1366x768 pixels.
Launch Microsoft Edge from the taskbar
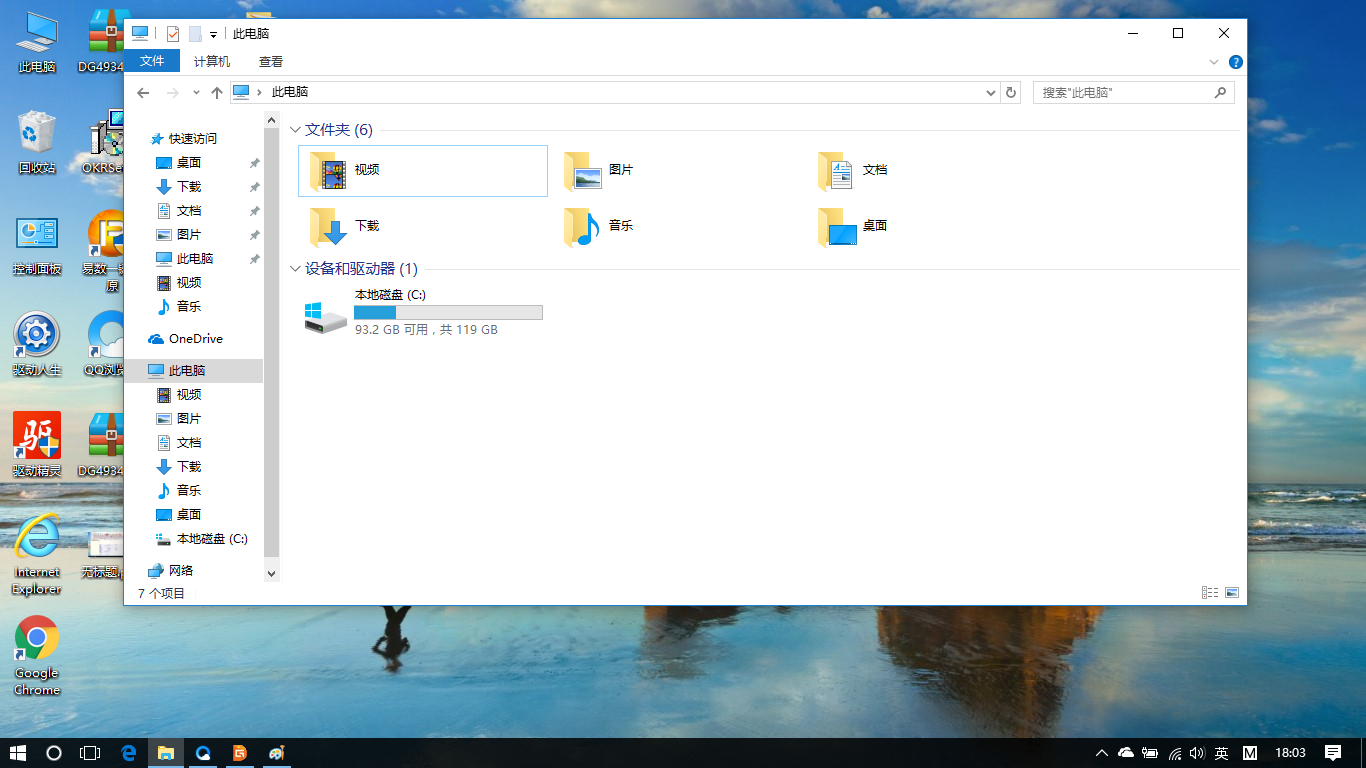128,753
